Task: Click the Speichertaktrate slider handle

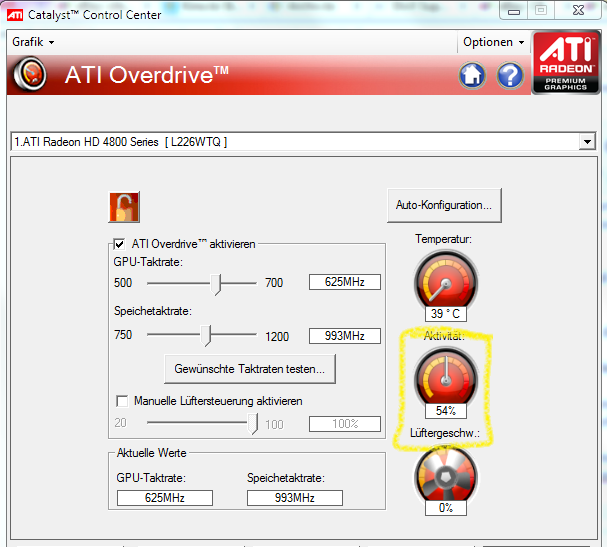Action: click(206, 335)
